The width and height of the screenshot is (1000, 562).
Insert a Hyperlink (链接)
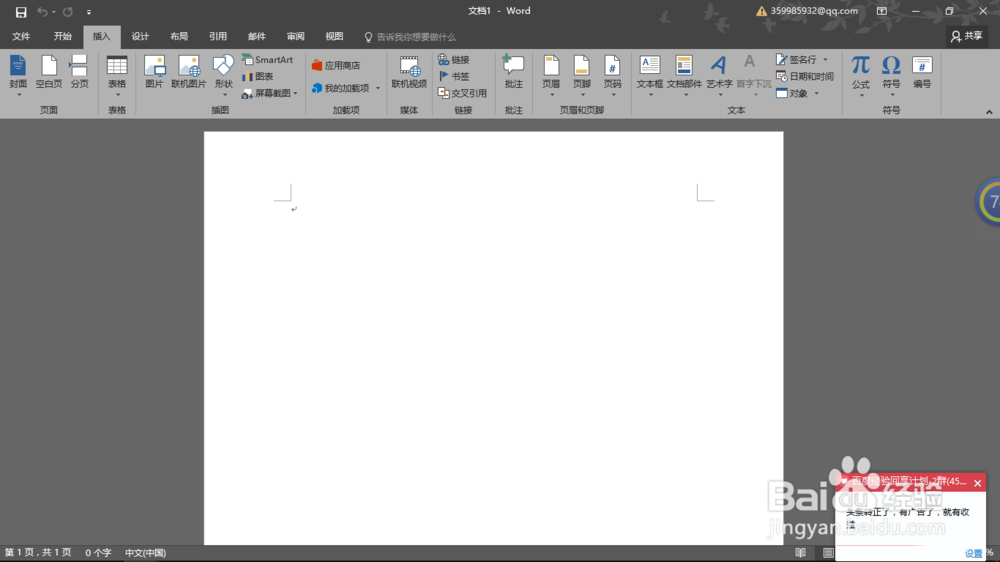tap(454, 59)
